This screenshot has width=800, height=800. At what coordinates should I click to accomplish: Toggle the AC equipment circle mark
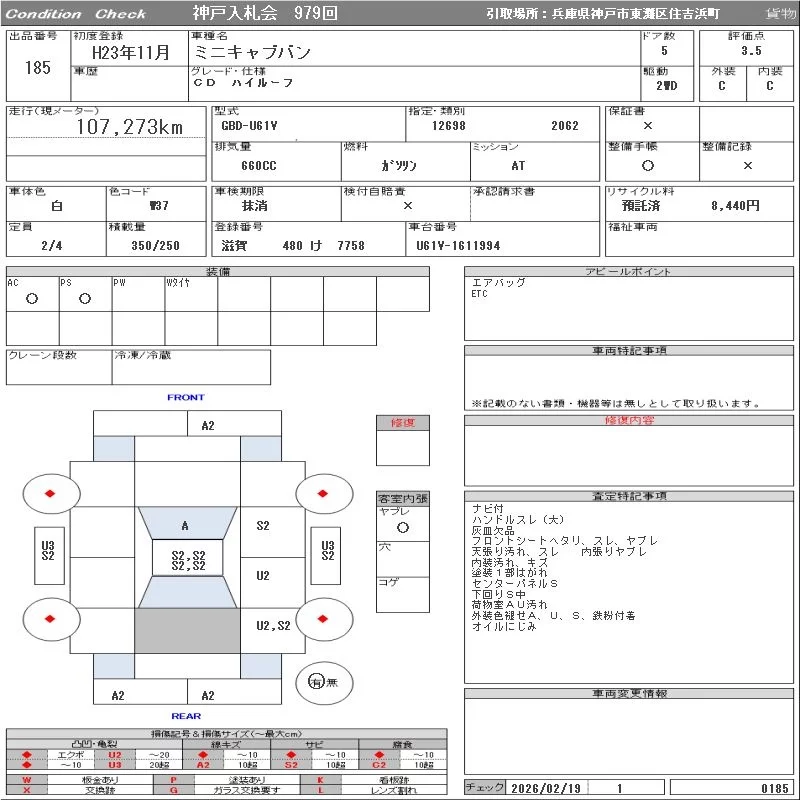click(x=32, y=298)
